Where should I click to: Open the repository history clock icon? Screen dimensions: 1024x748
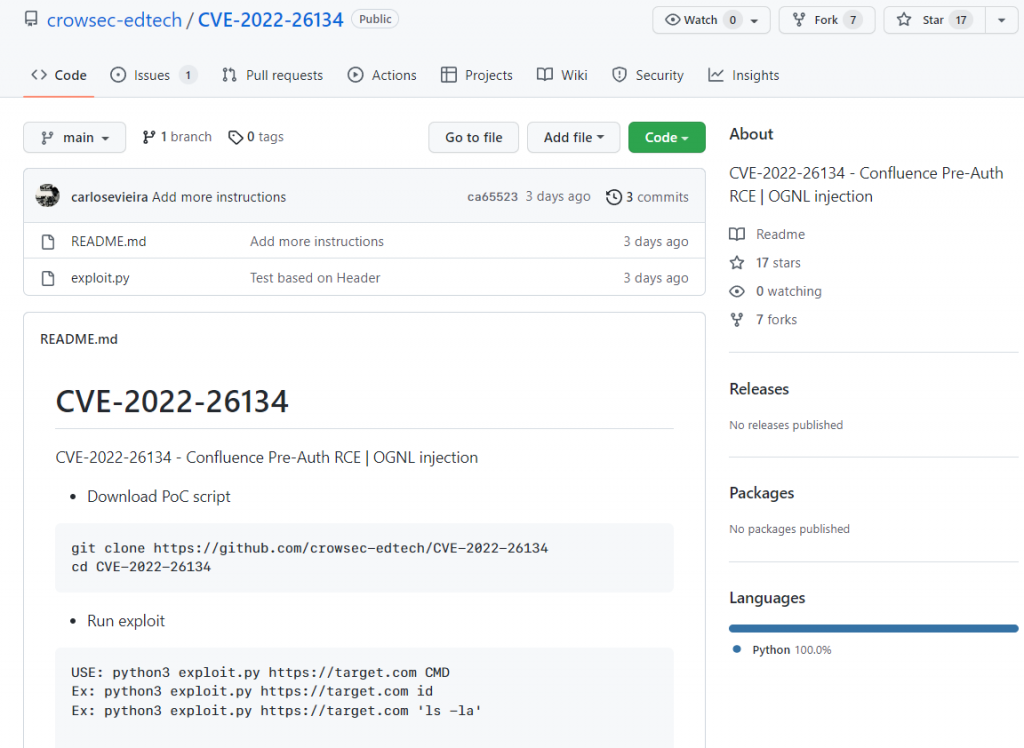613,196
